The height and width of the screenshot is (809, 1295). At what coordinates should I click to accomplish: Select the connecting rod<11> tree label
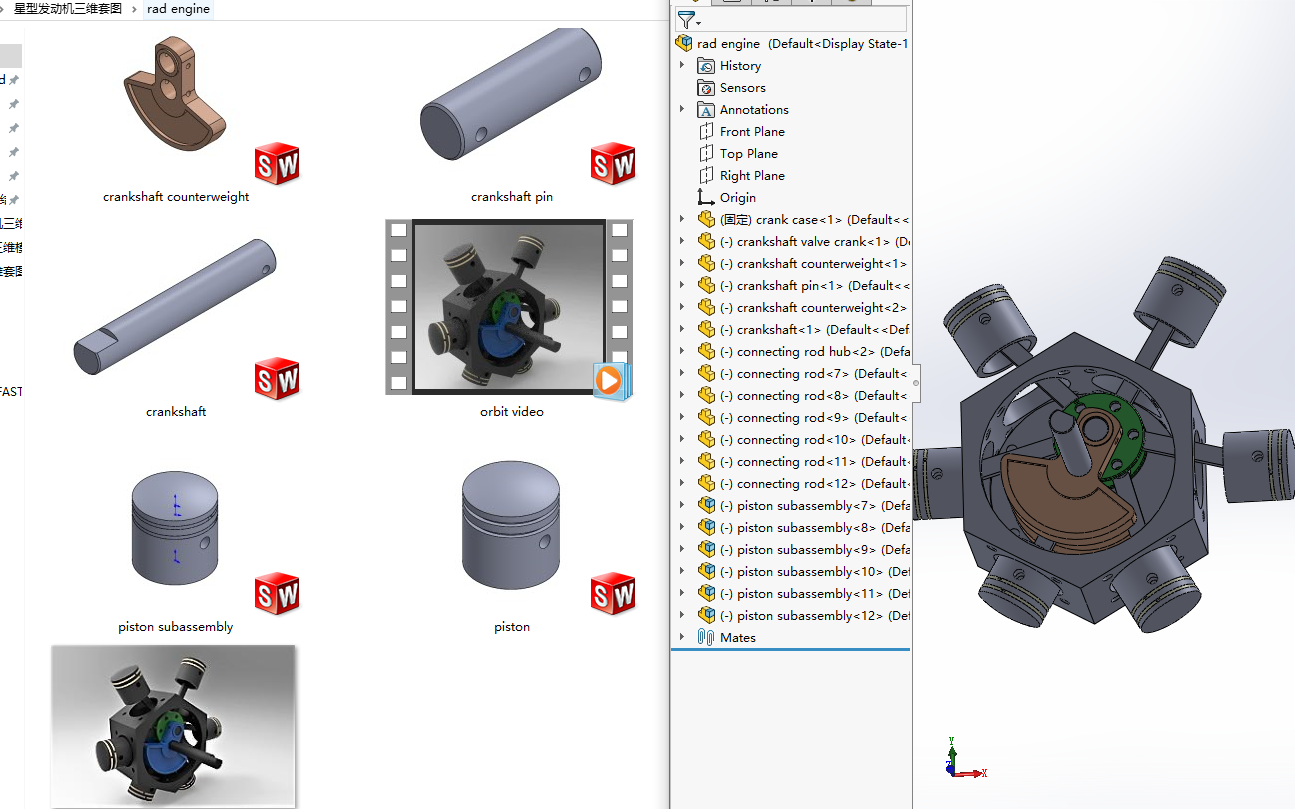click(814, 461)
